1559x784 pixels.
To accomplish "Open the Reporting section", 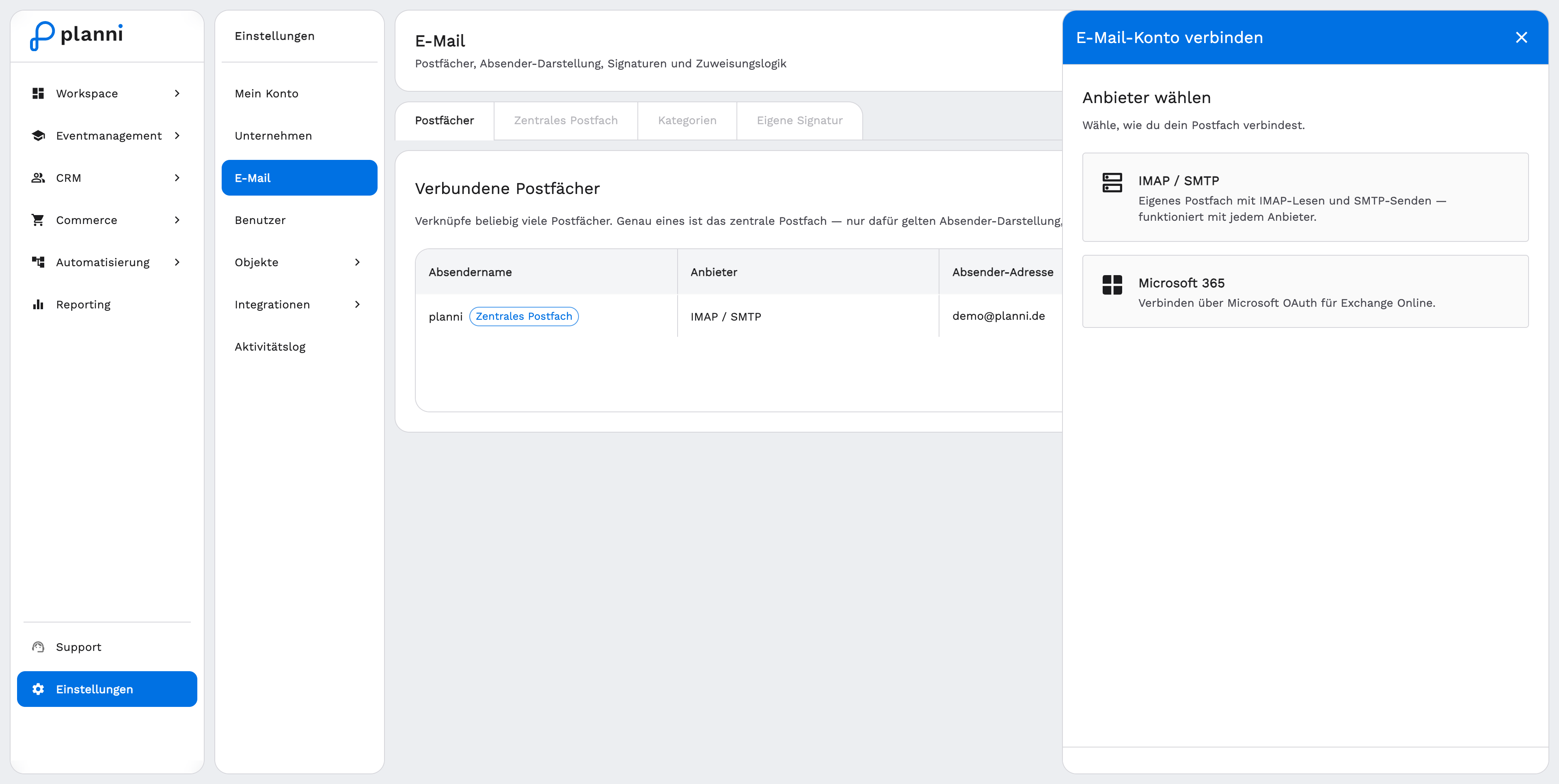I will point(107,304).
